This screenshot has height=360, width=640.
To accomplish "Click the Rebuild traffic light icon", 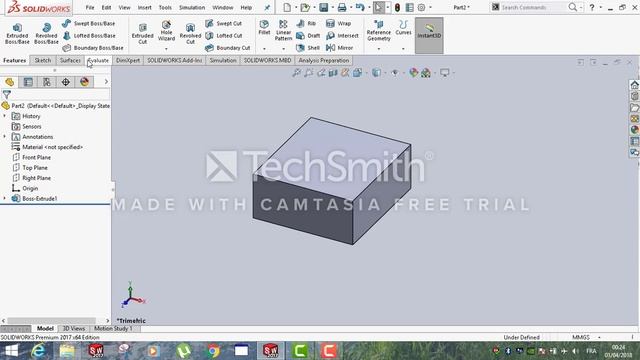I will click(x=397, y=7).
